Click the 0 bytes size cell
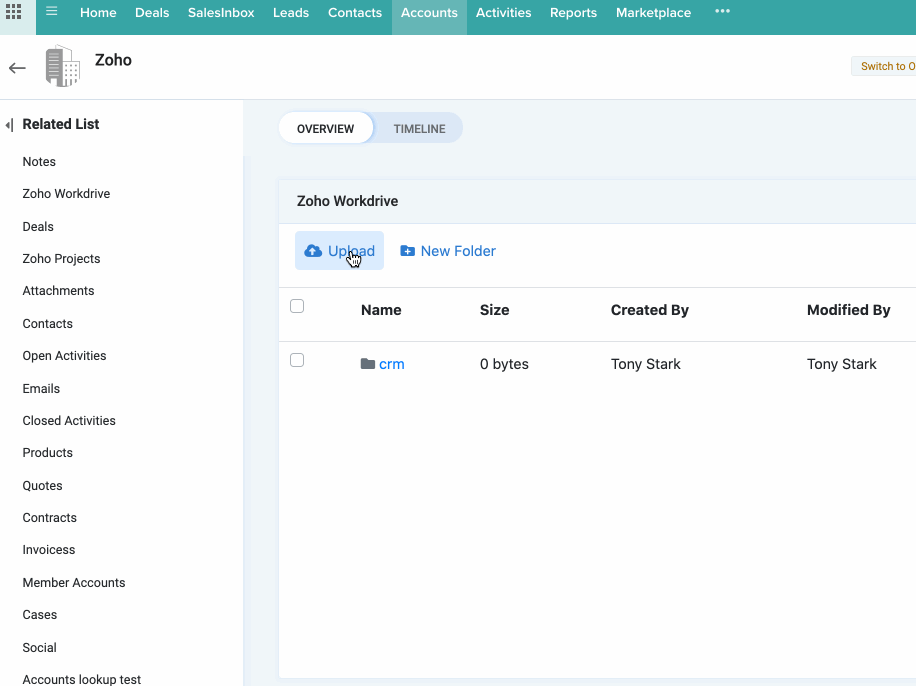This screenshot has height=686, width=916. point(504,364)
